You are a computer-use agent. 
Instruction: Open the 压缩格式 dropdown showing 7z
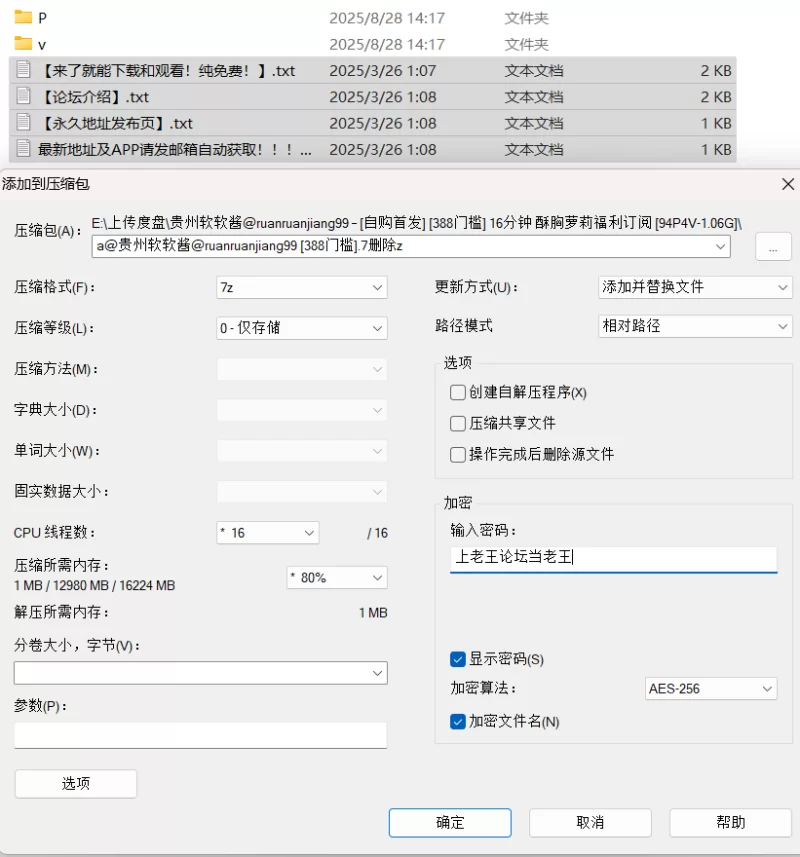click(x=302, y=287)
